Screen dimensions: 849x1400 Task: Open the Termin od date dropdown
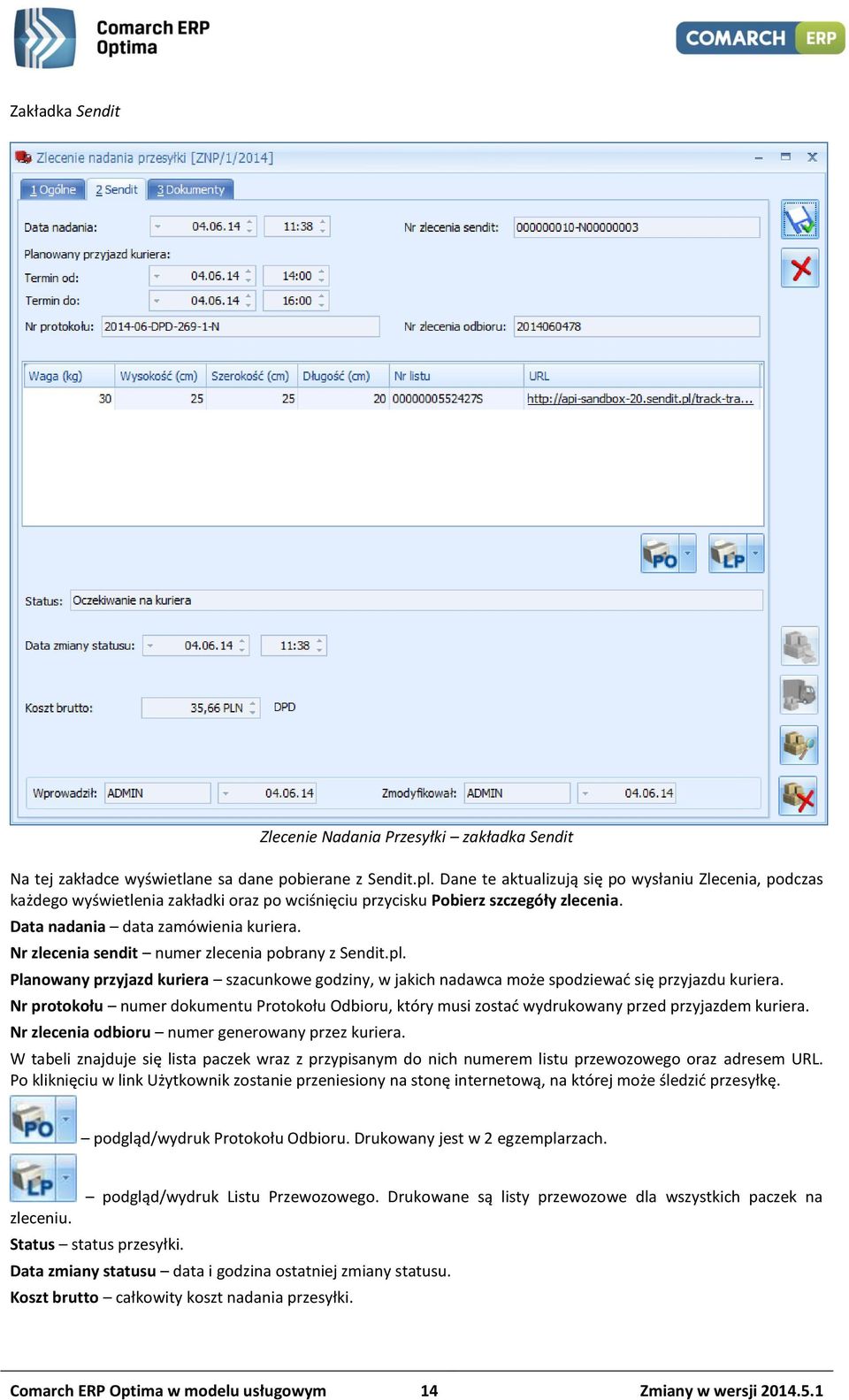click(x=157, y=276)
